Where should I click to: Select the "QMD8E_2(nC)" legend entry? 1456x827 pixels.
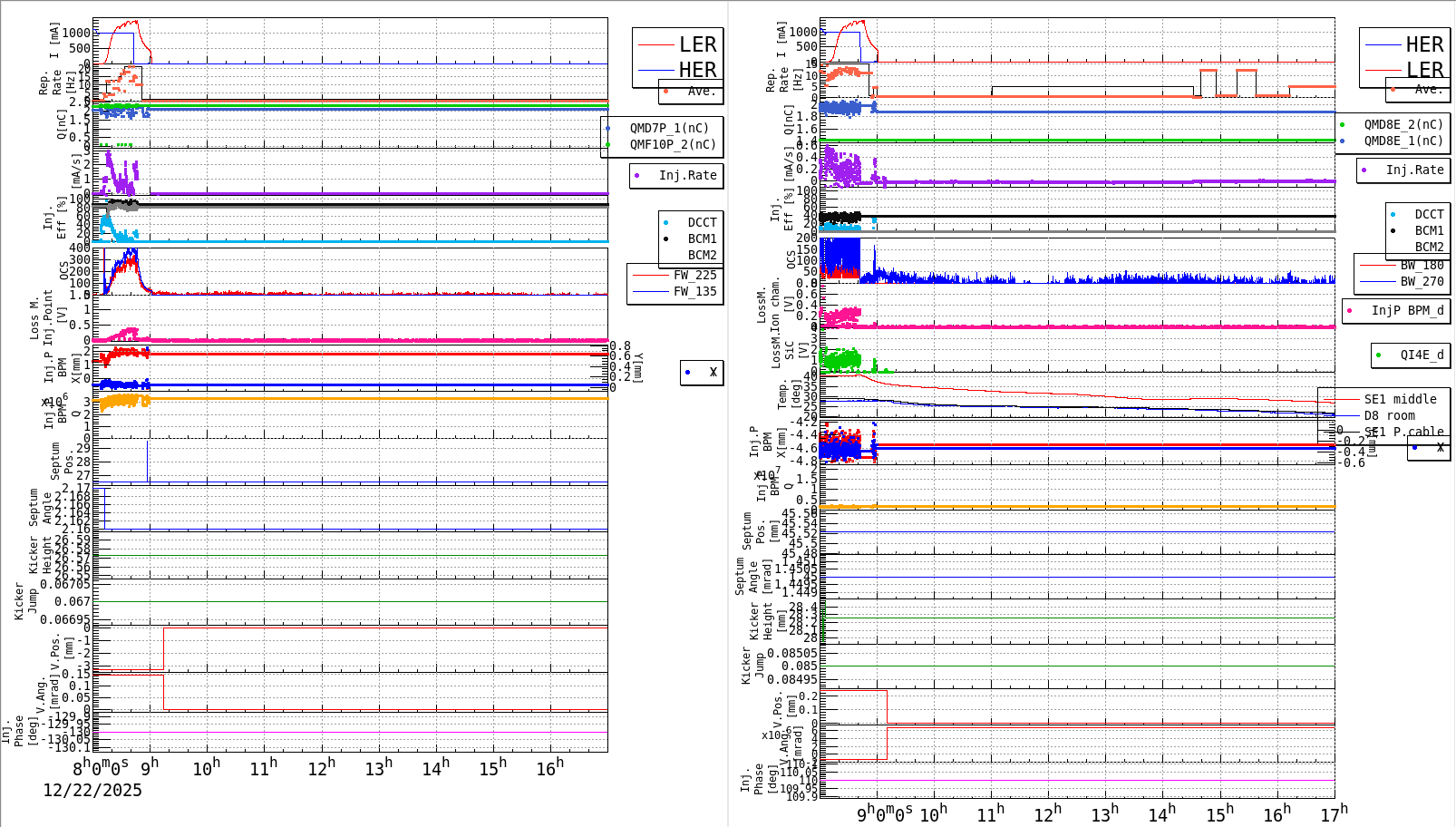coord(1403,124)
